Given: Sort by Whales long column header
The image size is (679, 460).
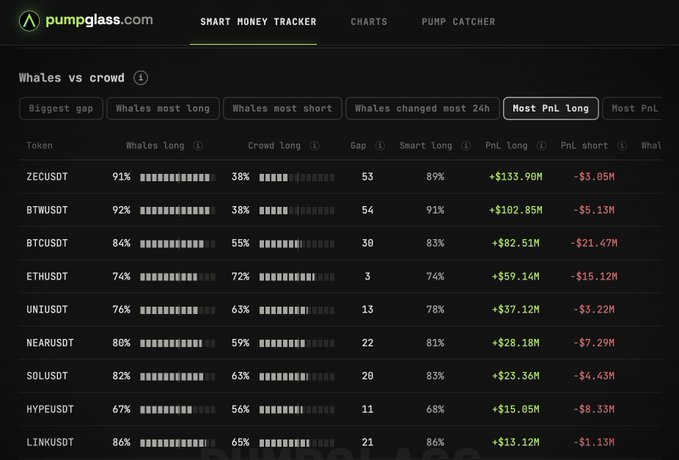Looking at the screenshot, I should coord(155,146).
